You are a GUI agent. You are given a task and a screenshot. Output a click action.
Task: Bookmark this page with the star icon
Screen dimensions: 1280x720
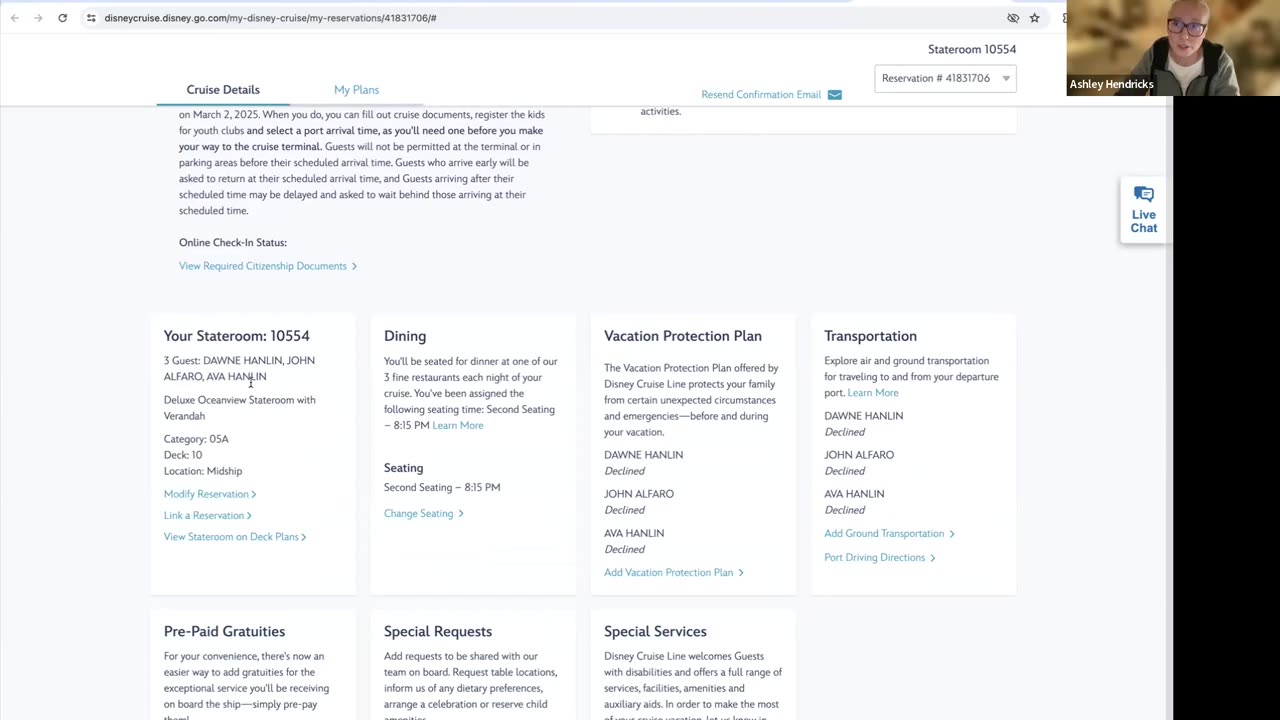(x=1034, y=18)
